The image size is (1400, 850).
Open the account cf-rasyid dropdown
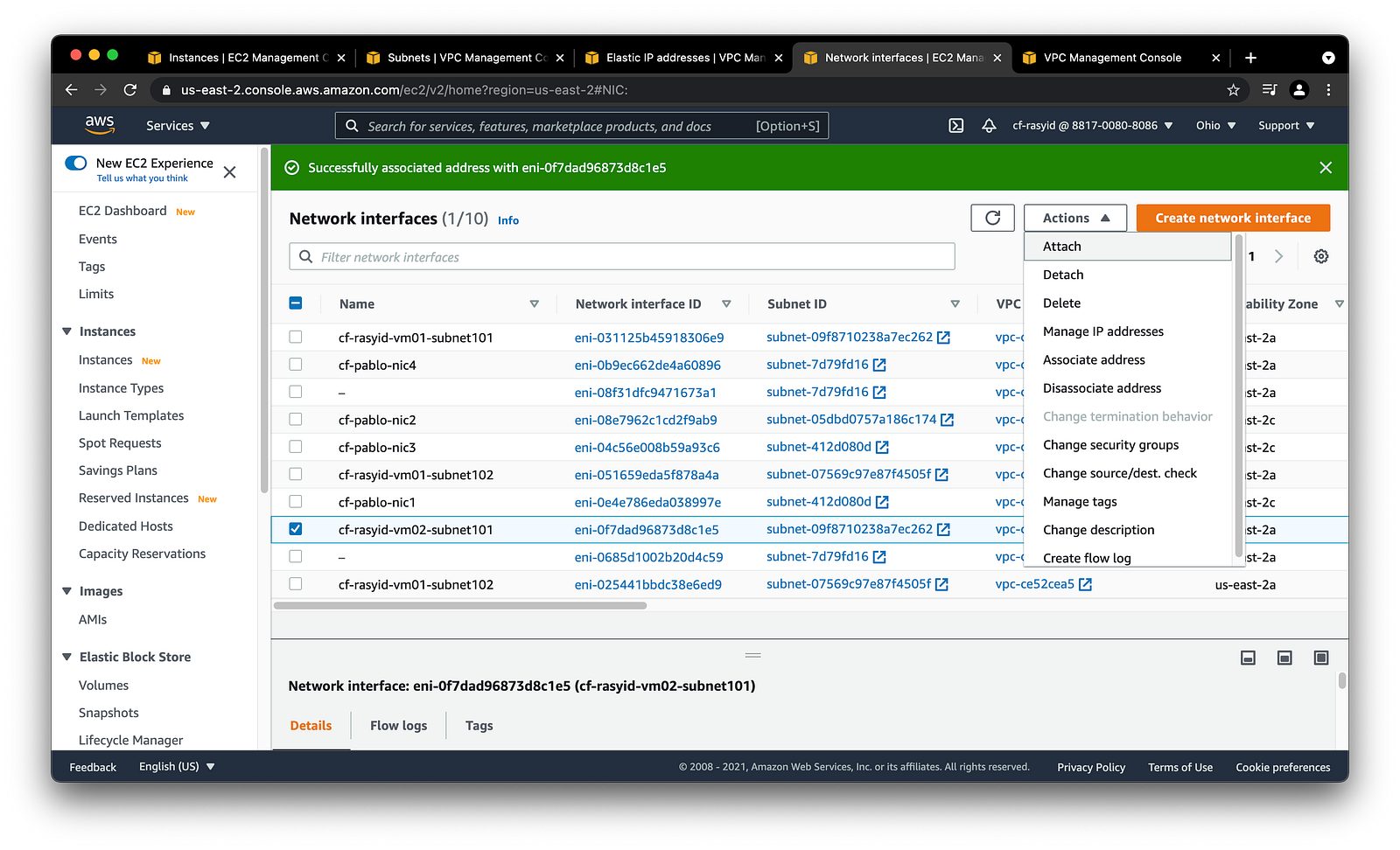tap(1092, 126)
